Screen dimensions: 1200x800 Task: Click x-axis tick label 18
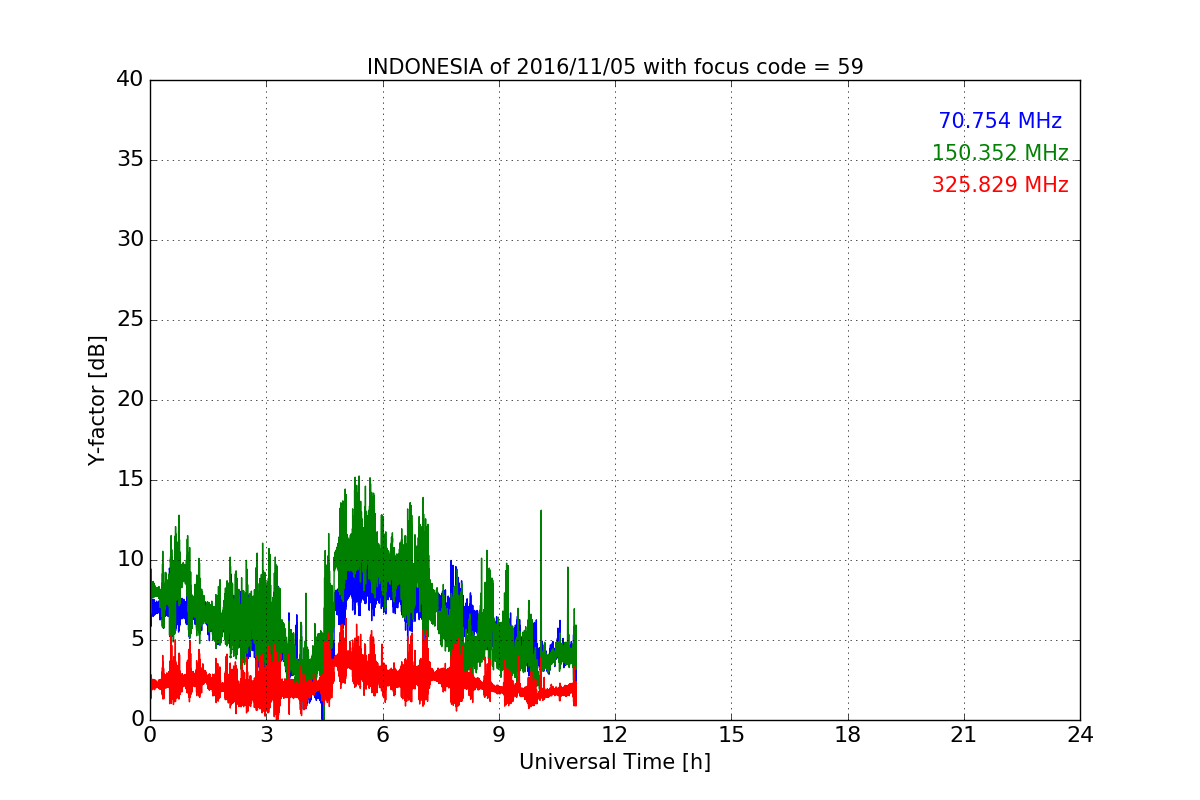(848, 734)
